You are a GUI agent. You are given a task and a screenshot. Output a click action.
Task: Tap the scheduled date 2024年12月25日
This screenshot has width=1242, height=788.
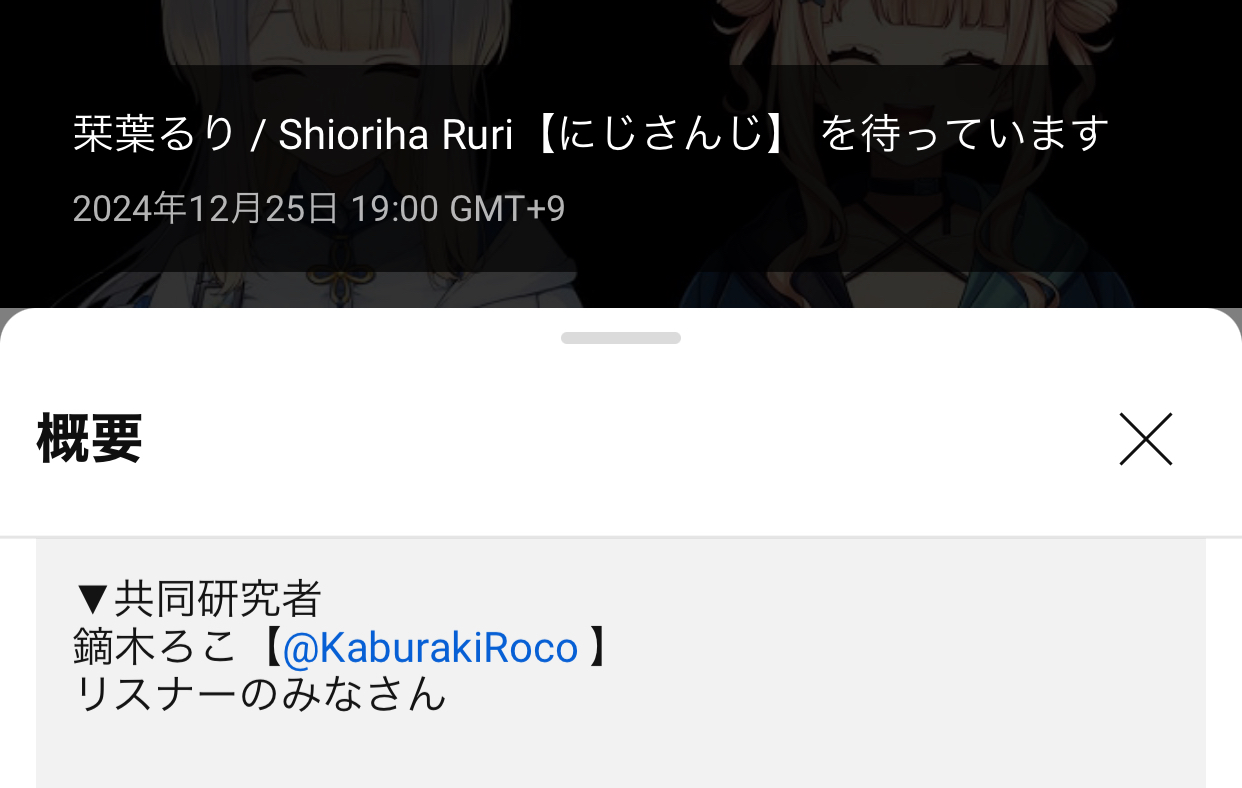coord(205,208)
